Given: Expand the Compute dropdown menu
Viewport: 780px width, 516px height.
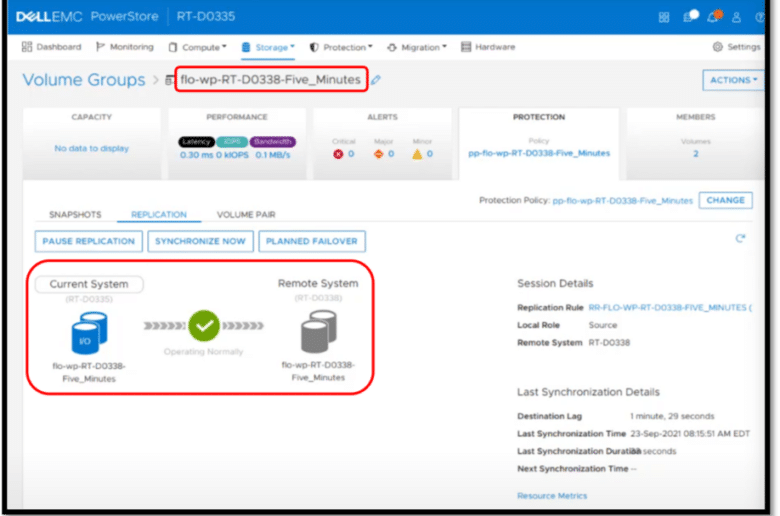Looking at the screenshot, I should tap(197, 47).
